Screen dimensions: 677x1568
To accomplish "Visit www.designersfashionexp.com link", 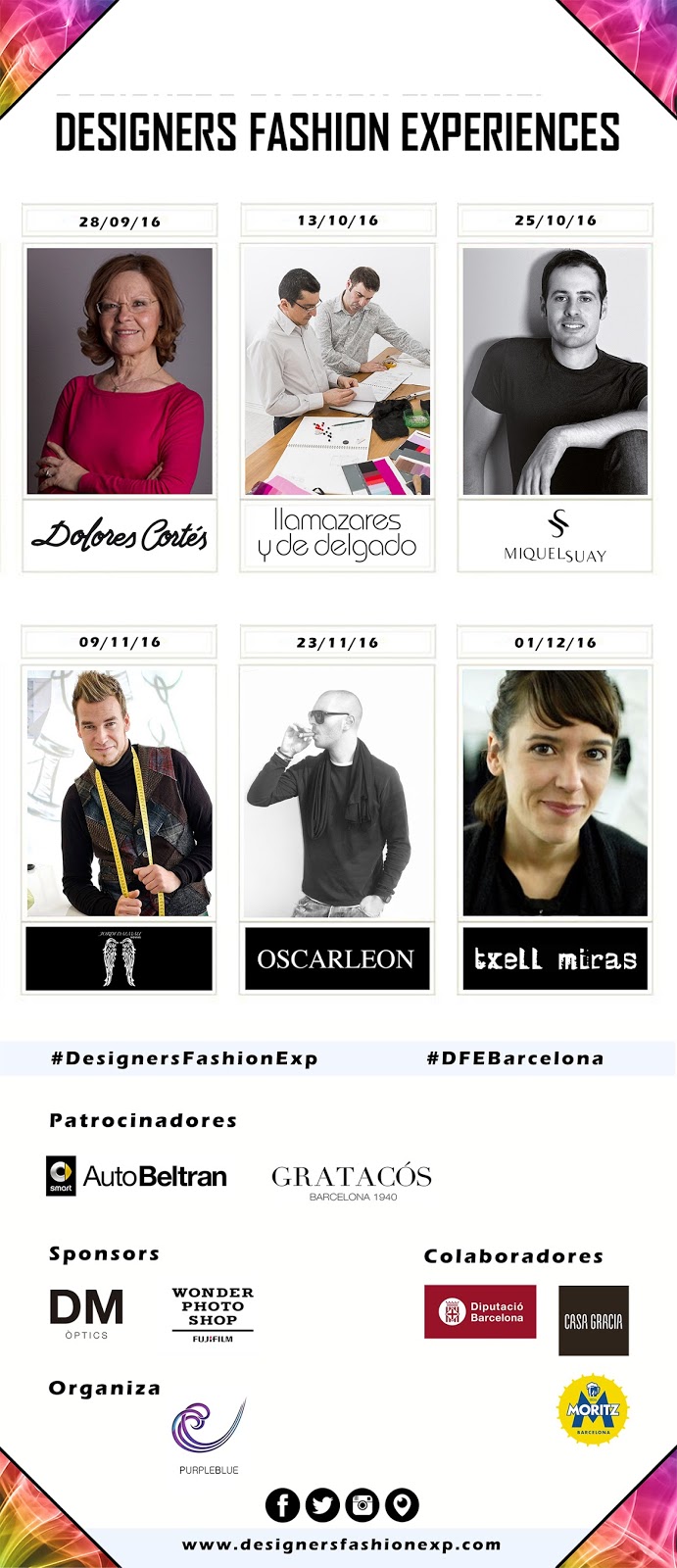I will click(342, 1544).
